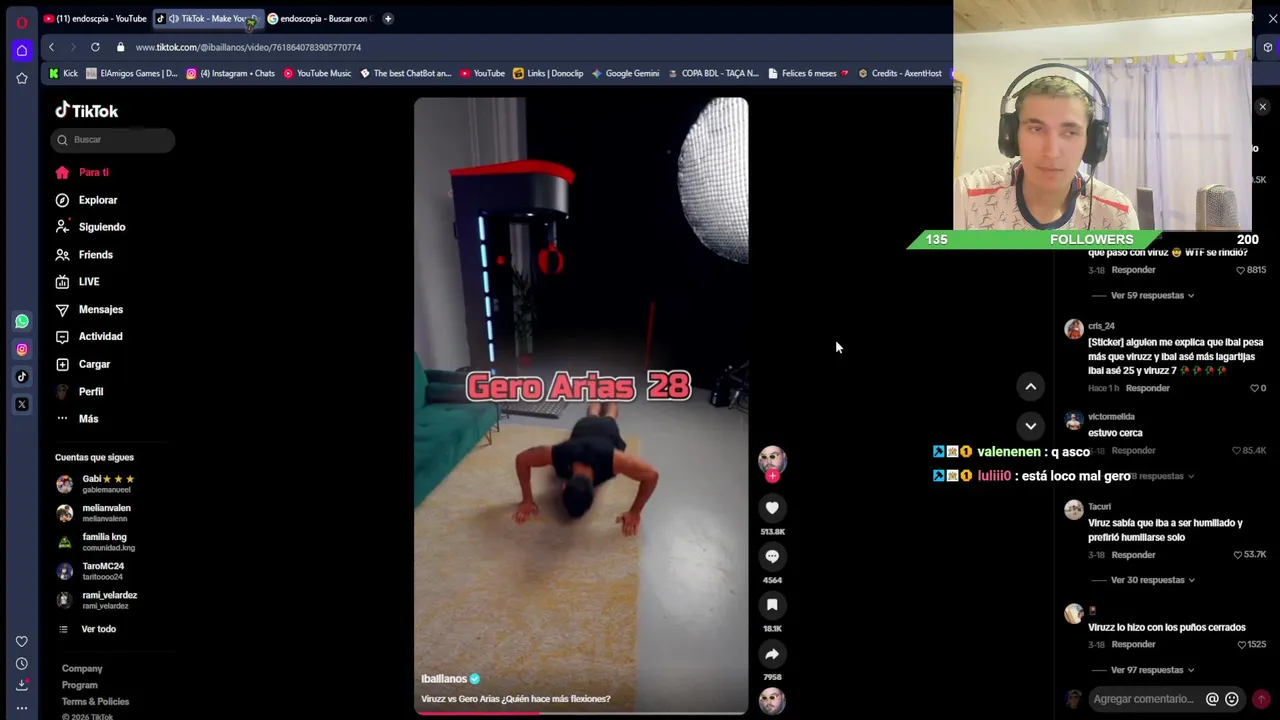Open ibaillanos username on video
Image resolution: width=1280 pixels, height=720 pixels.
tap(444, 679)
